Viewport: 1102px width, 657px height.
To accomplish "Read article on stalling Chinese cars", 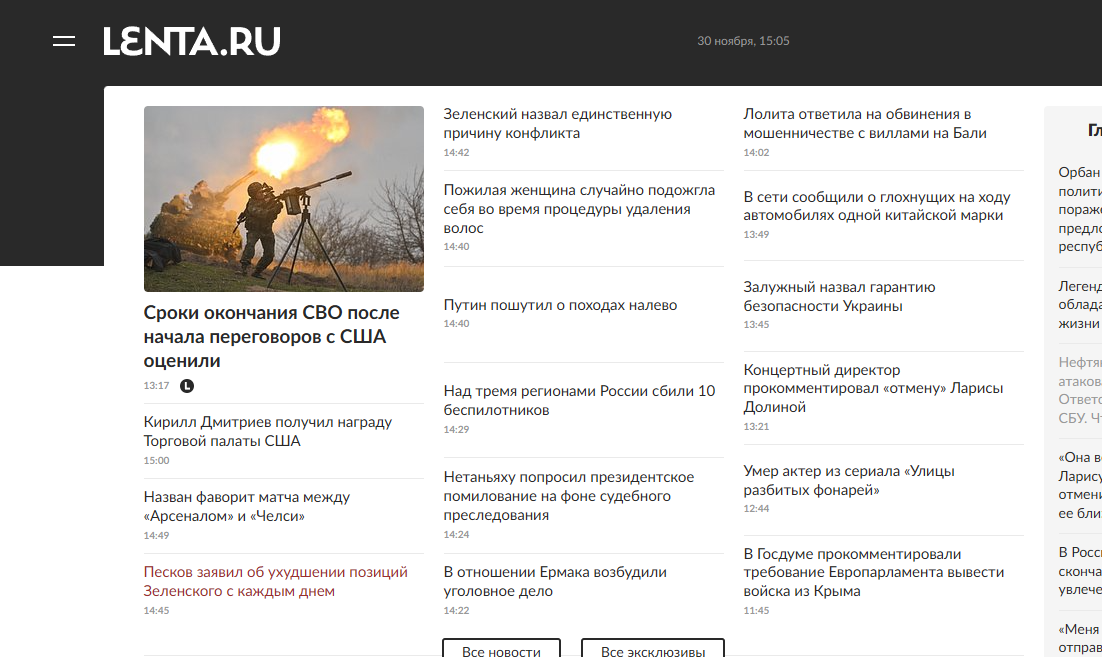I will click(876, 206).
